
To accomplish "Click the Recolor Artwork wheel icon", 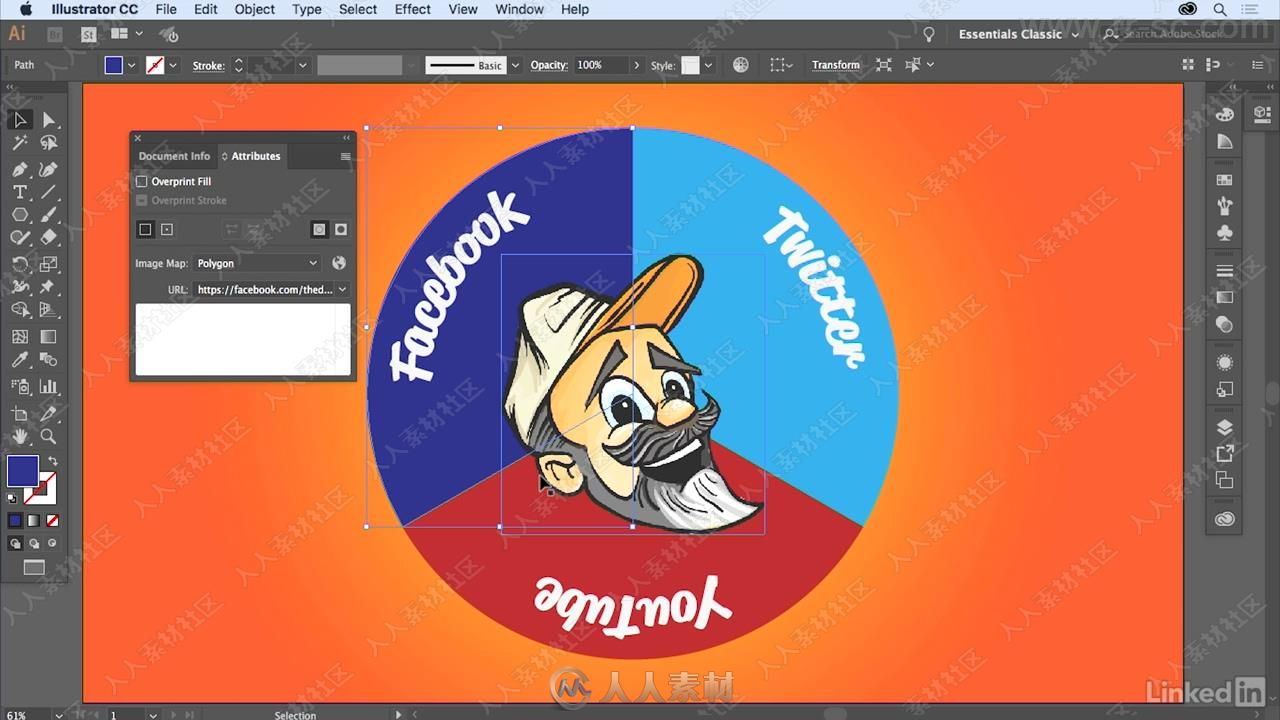I will [741, 65].
